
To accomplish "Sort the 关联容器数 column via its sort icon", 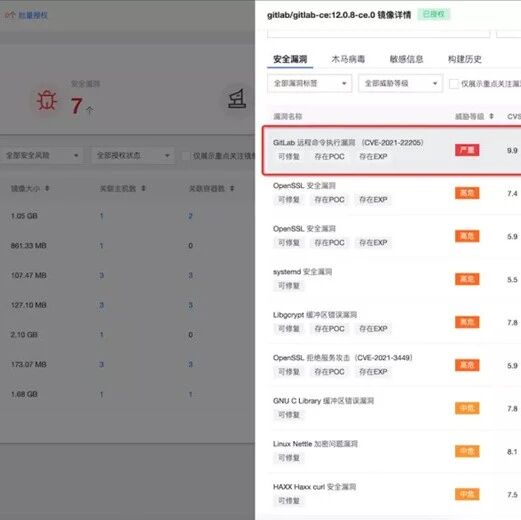I will point(232,188).
